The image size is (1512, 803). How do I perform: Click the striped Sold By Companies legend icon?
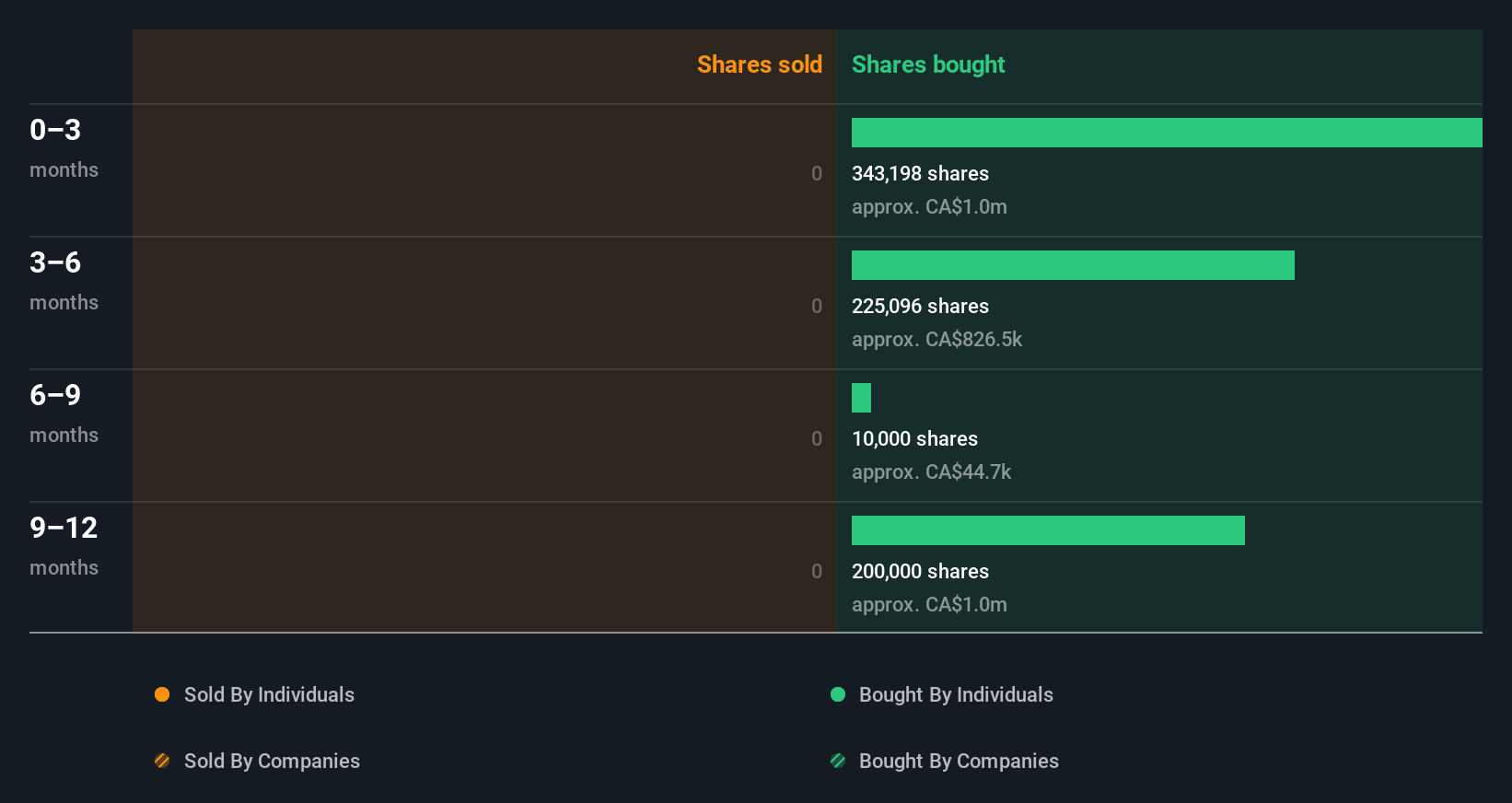click(x=162, y=761)
